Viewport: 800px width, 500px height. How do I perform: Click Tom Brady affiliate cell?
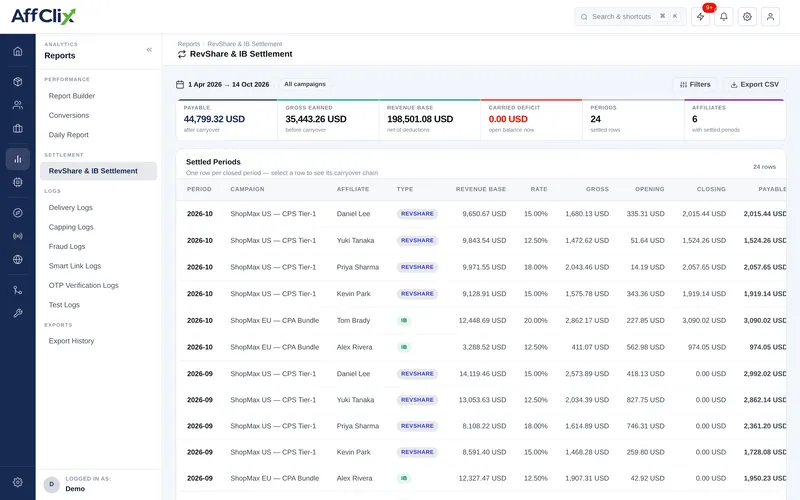click(x=353, y=320)
